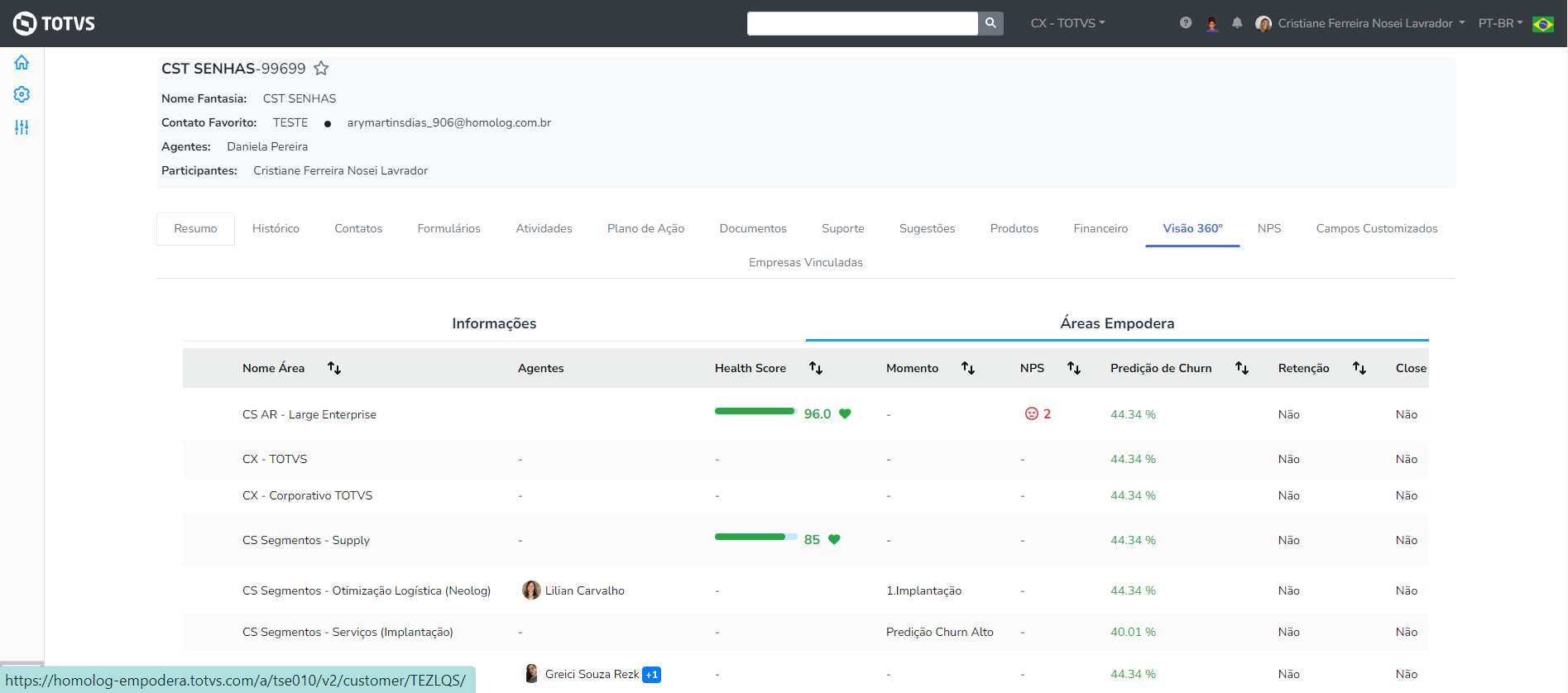Open the Documentos tab
This screenshot has width=1568, height=693.
click(x=753, y=229)
